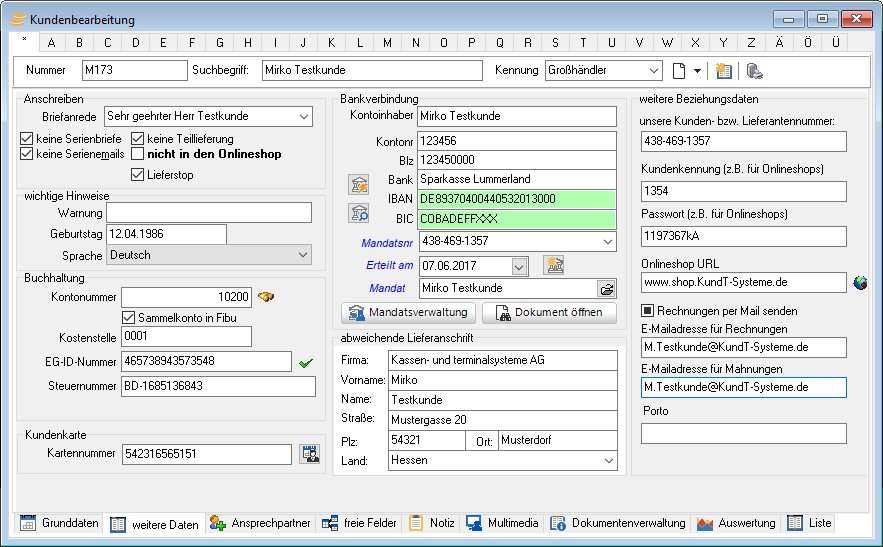This screenshot has height=547, width=883.
Task: Select letter Ä in the alphabet bar
Action: [779, 43]
